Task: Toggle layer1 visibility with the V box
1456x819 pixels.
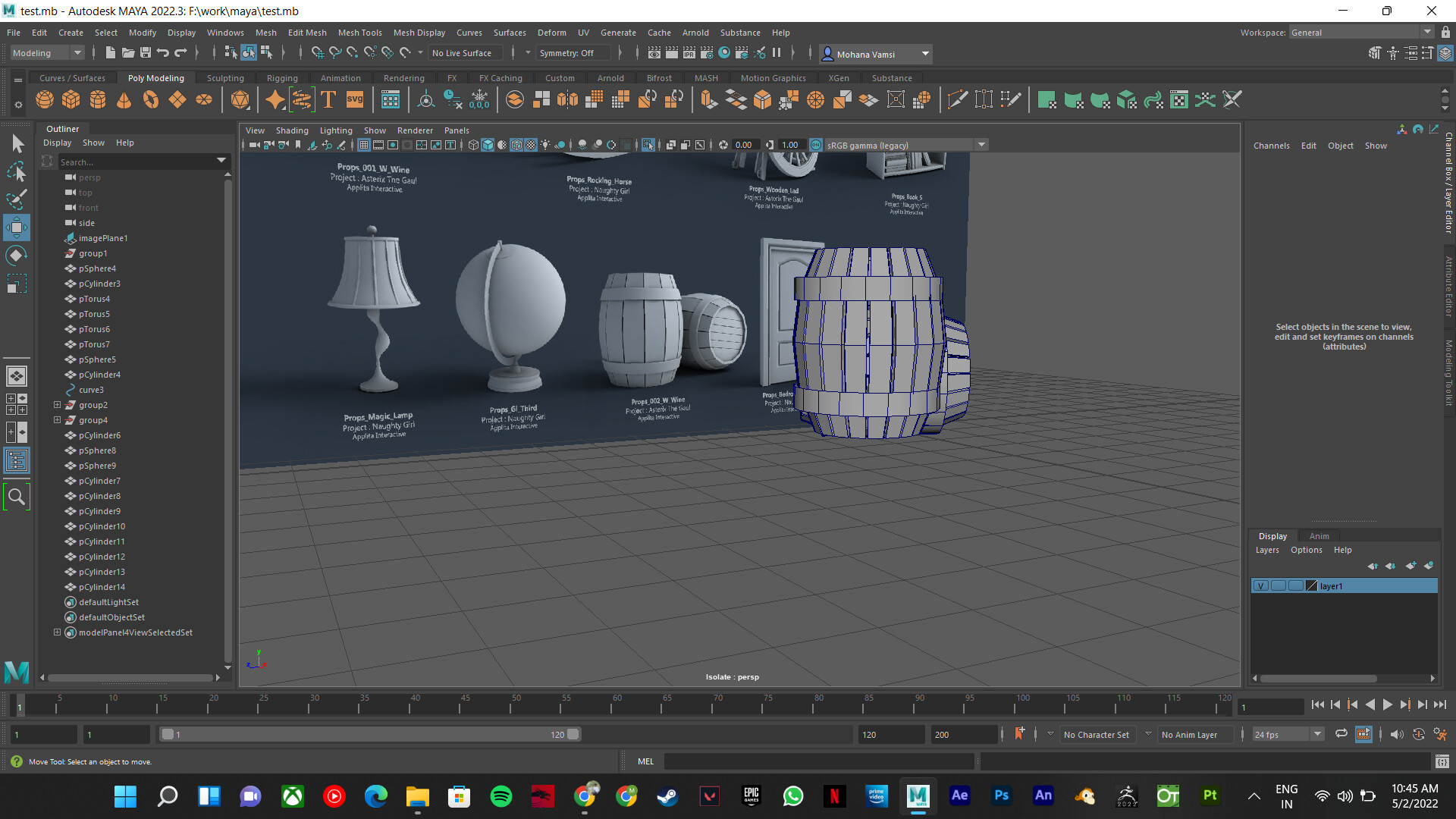Action: click(x=1261, y=585)
